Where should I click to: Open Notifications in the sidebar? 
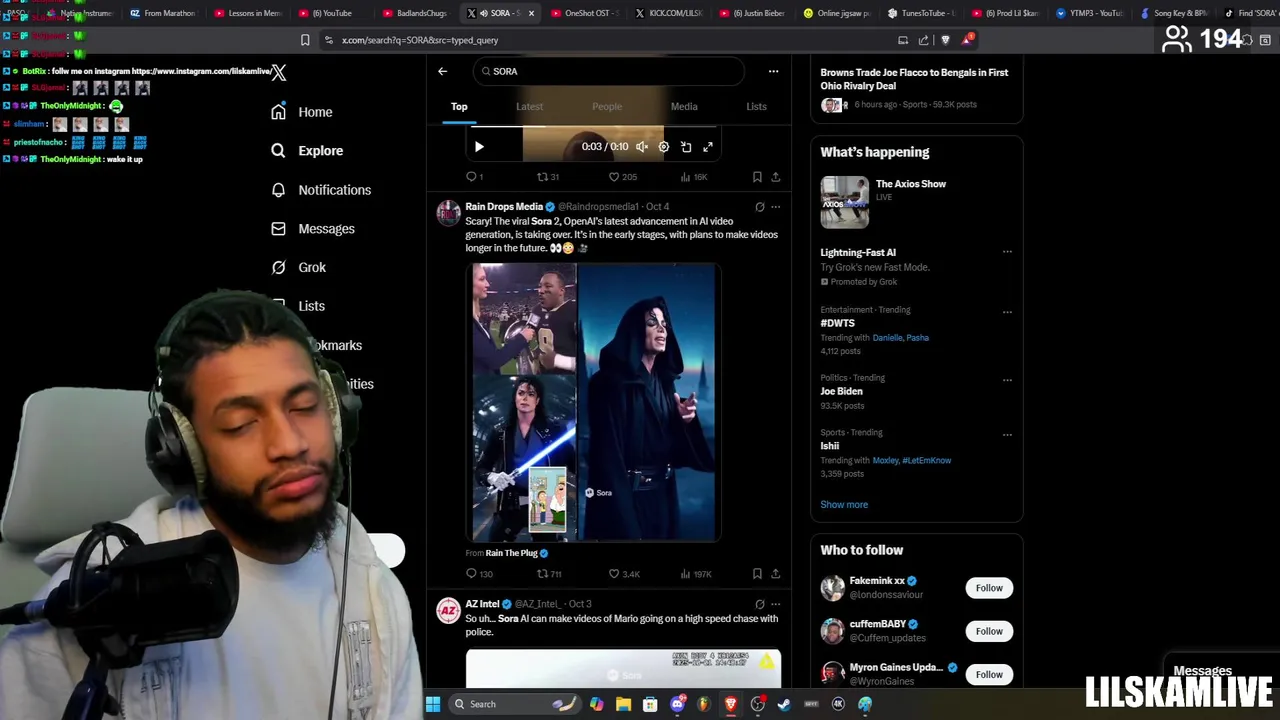click(x=321, y=190)
